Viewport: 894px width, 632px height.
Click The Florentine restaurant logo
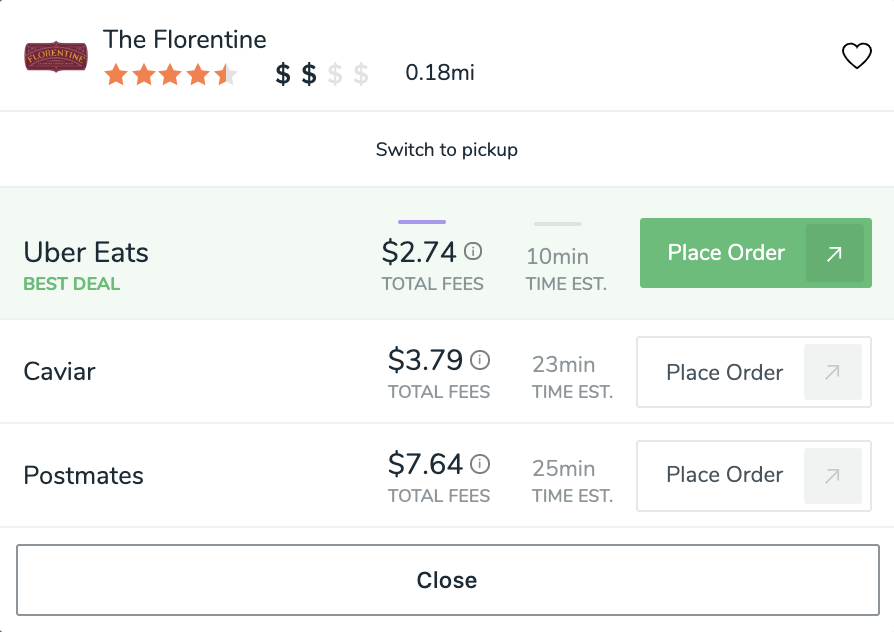(56, 56)
